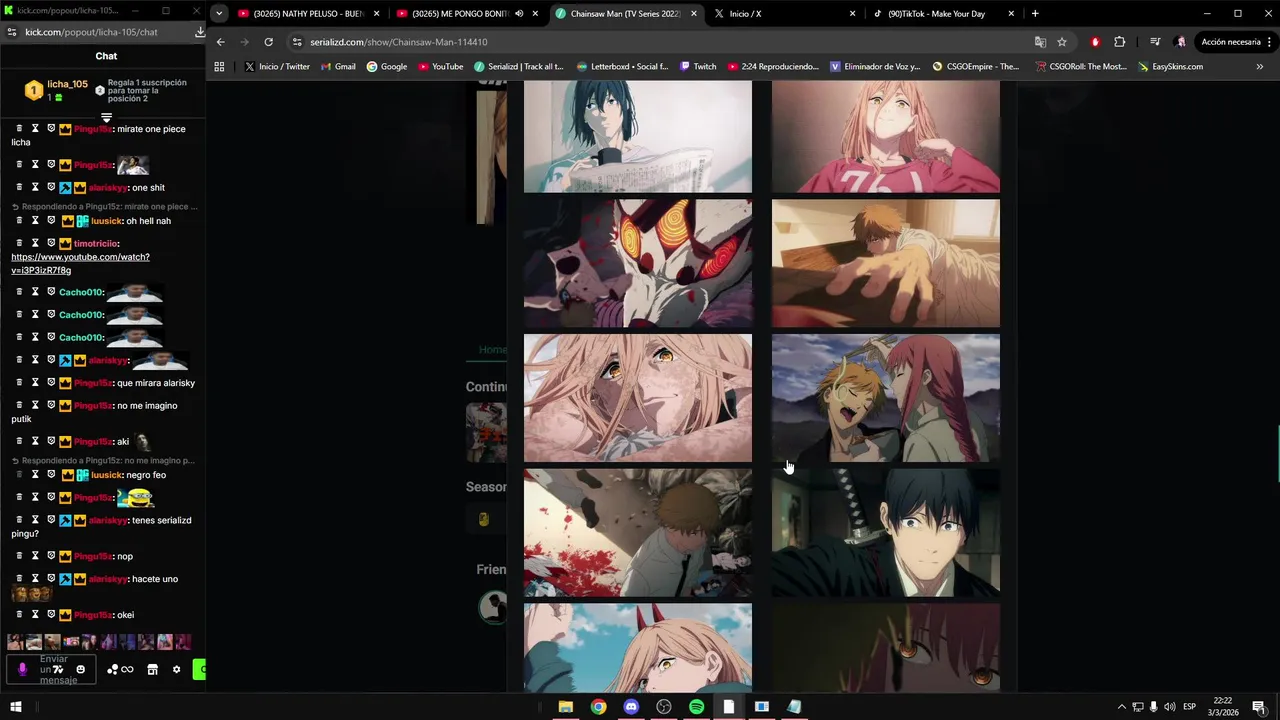Click the download icon in Kick popout address bar
The height and width of the screenshot is (720, 1280).
pos(200,32)
